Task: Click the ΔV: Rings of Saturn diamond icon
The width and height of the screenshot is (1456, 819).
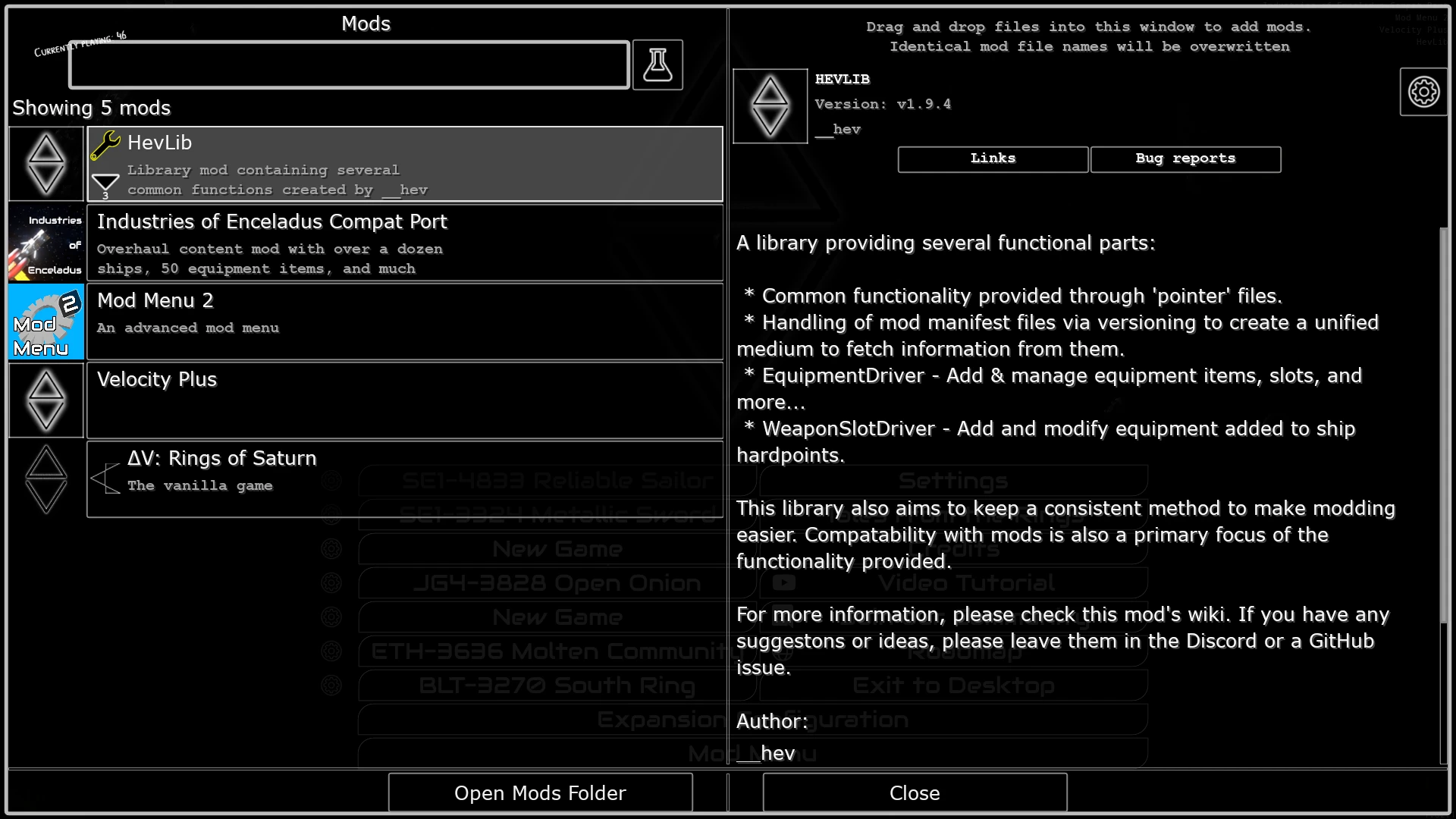Action: (46, 479)
